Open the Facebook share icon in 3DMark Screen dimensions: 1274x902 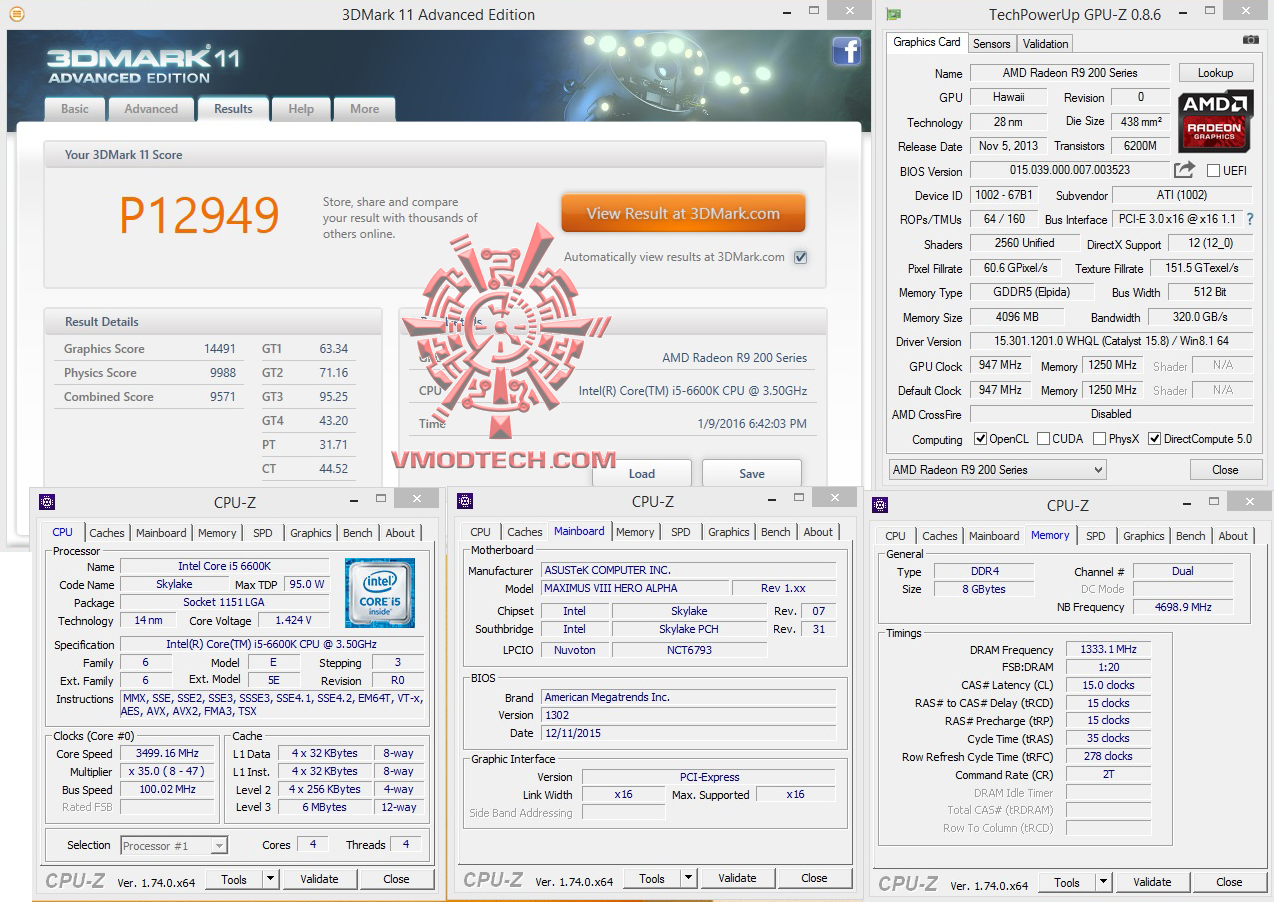[847, 52]
